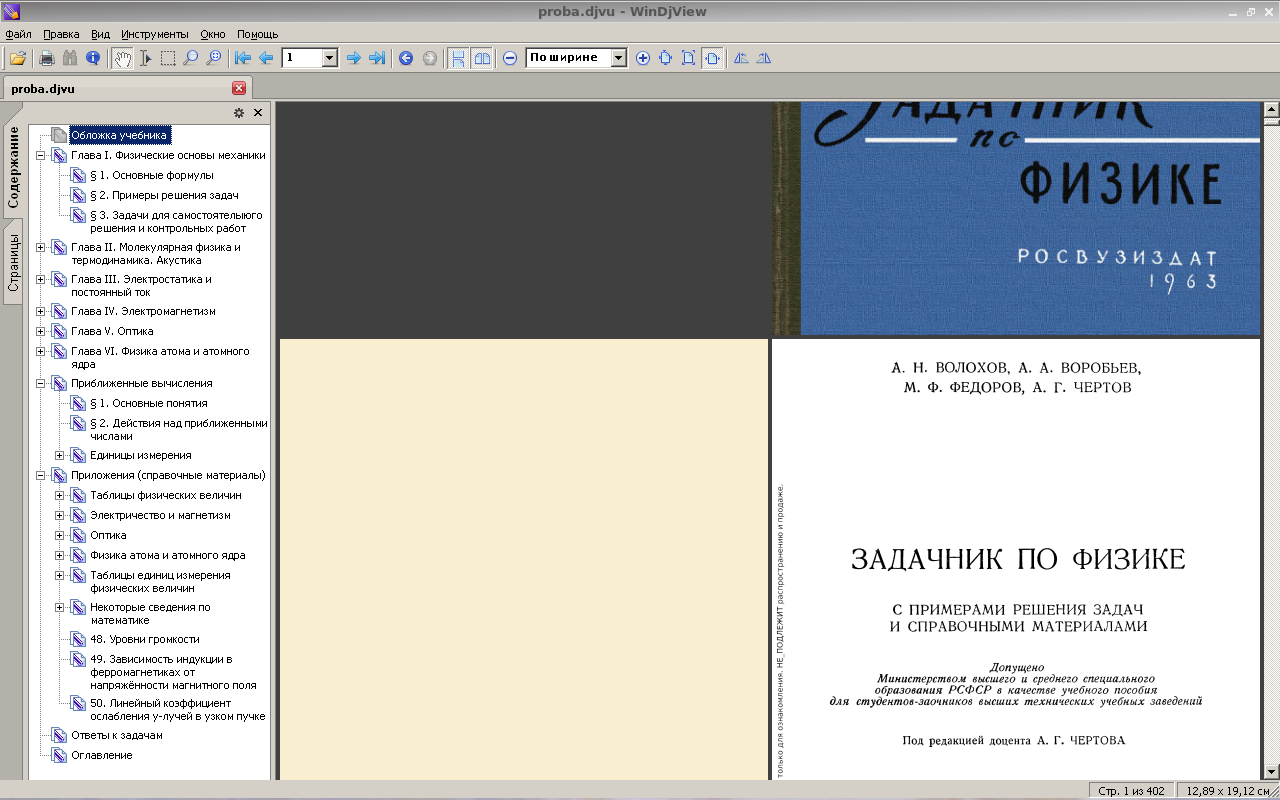Open bookmark '48. Уровни громкости'
The height and width of the screenshot is (800, 1280).
pos(145,639)
